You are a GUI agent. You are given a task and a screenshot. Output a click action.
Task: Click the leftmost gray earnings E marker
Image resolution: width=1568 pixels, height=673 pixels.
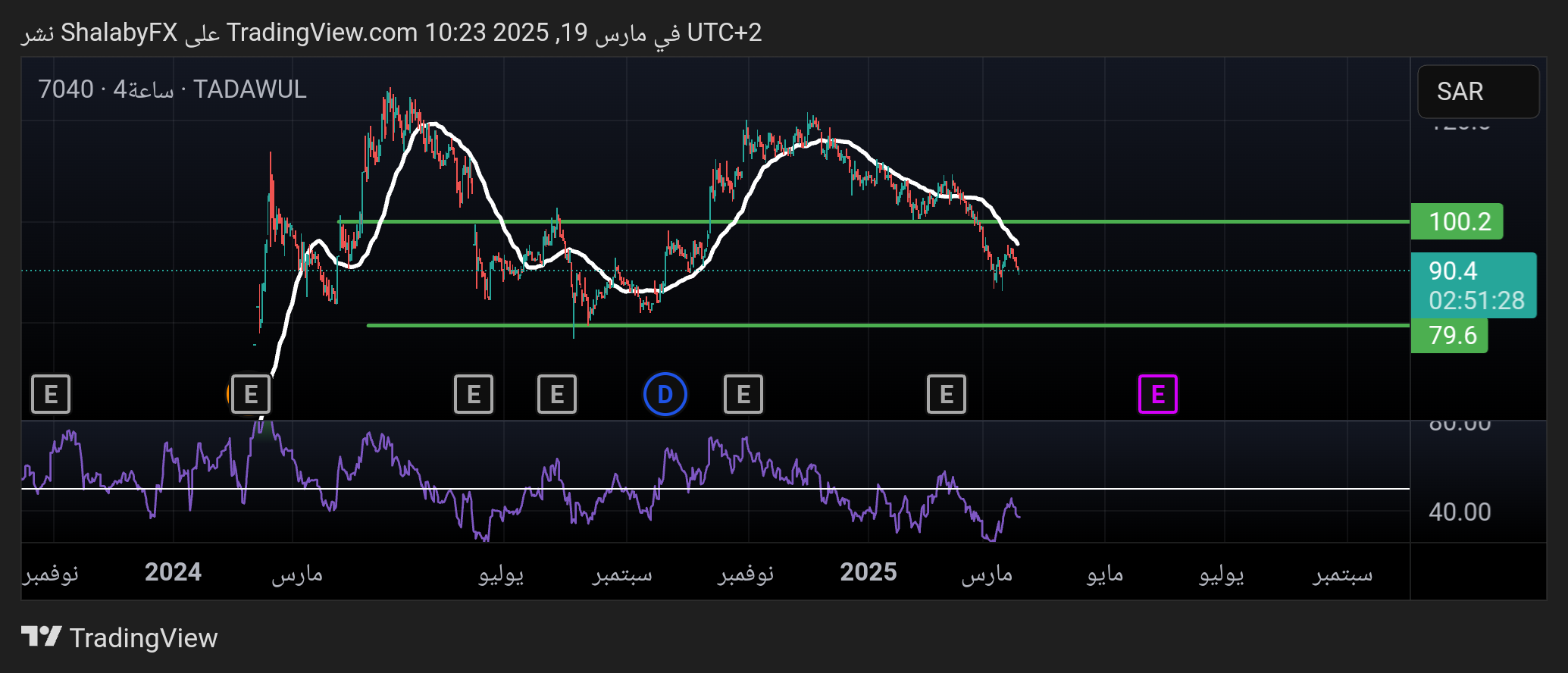tap(51, 394)
